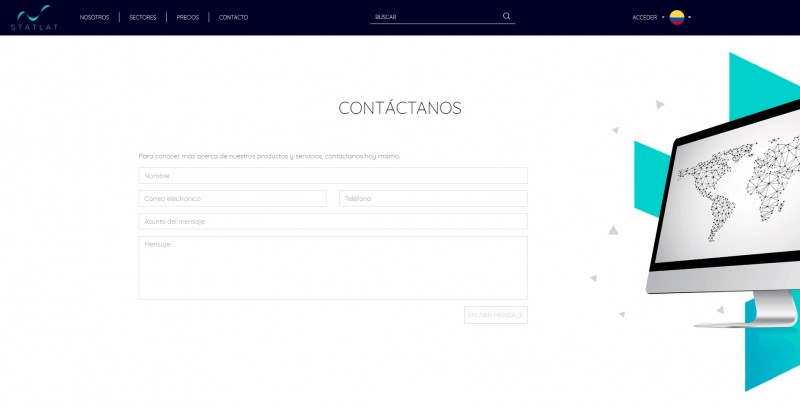Screen dimensions: 800x407
Task: Select PRECIOS in the navigation bar
Action: pyautogui.click(x=187, y=17)
